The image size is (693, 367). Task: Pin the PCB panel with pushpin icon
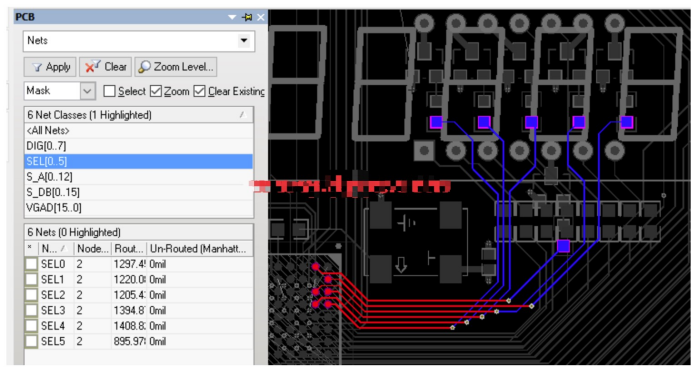[247, 17]
